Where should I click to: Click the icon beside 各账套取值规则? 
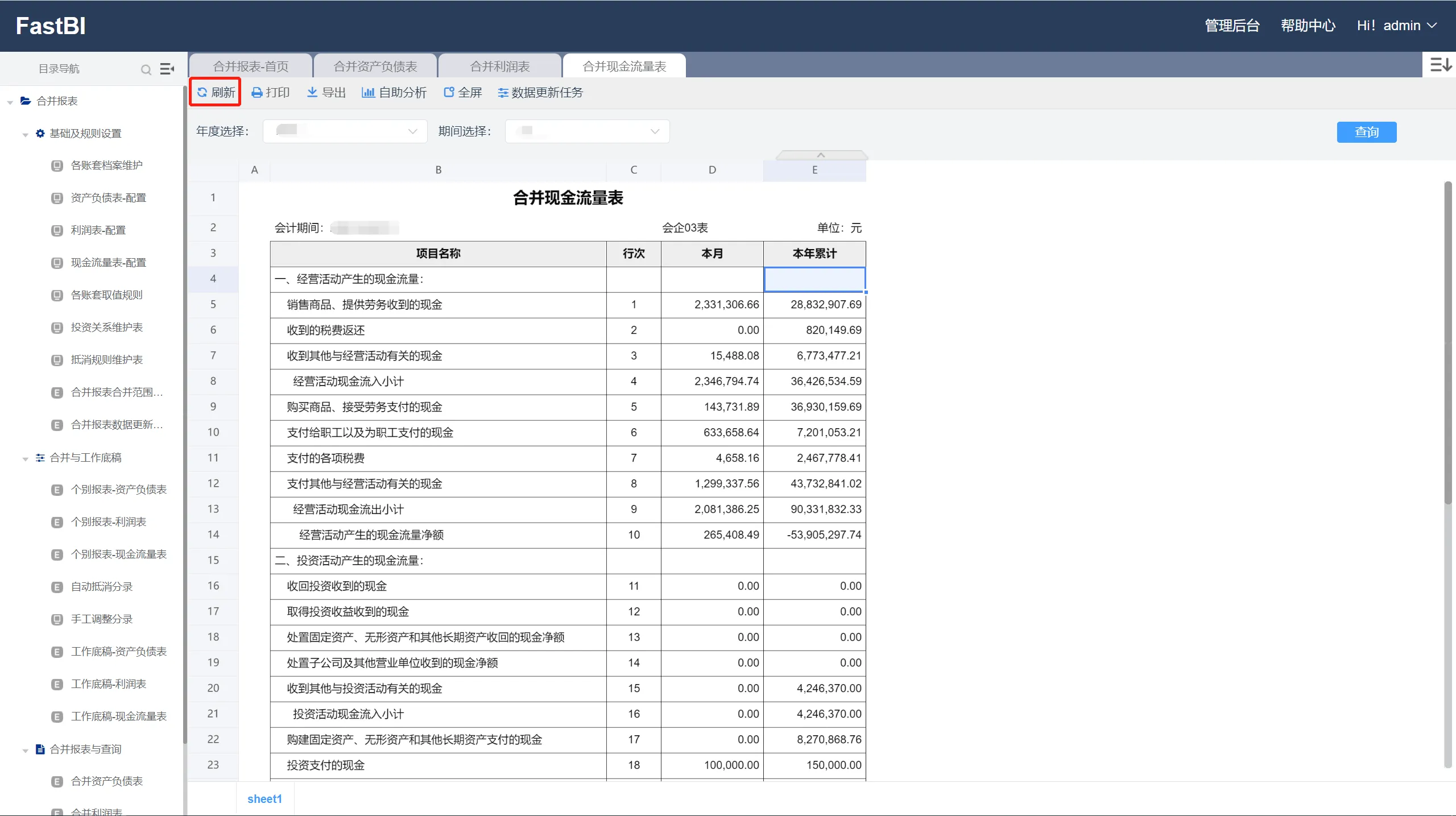[57, 295]
